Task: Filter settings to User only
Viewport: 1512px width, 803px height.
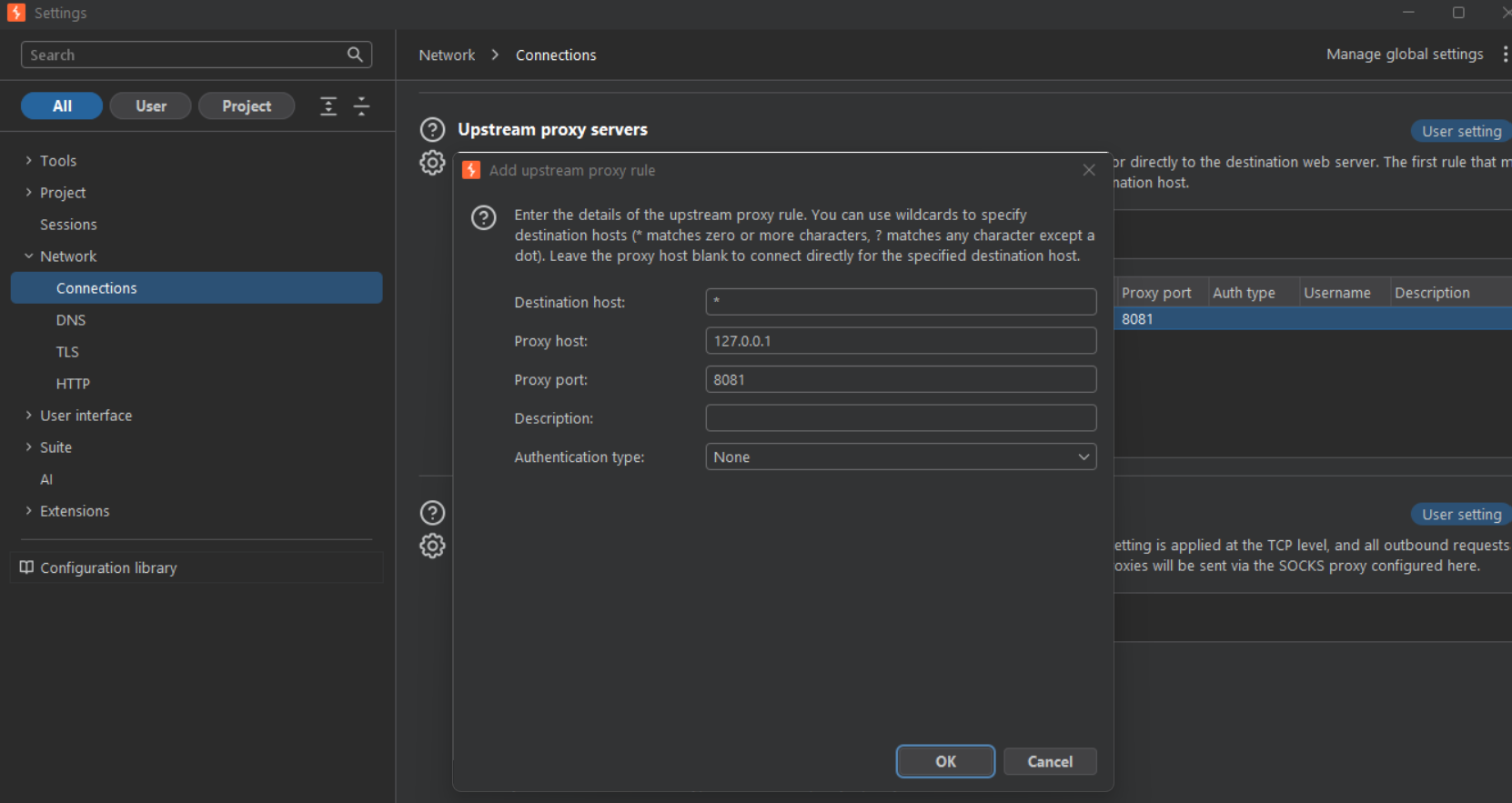Action: 151,105
